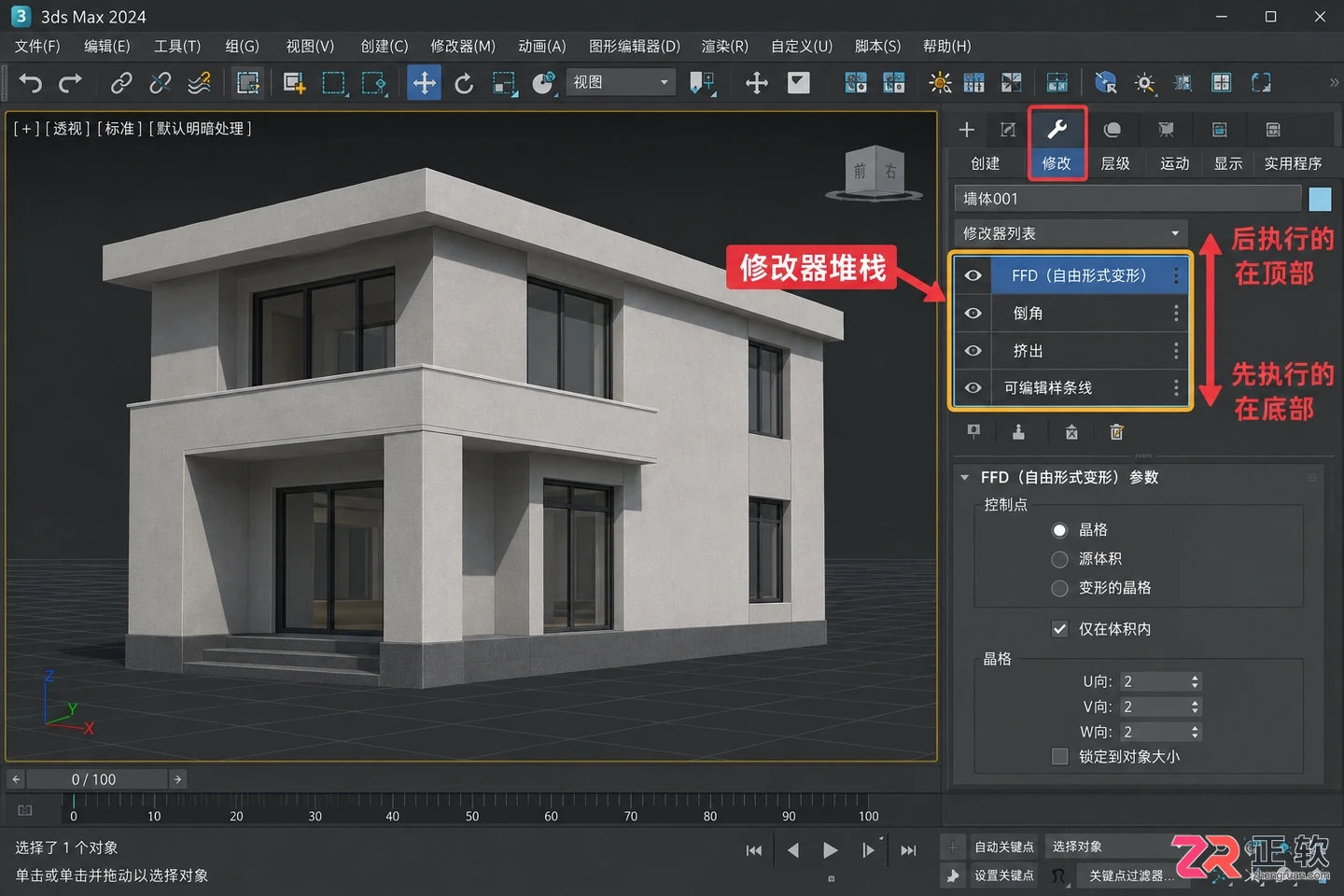The width and height of the screenshot is (1344, 896).
Task: Click the 墙体001 object name field
Action: (1127, 199)
